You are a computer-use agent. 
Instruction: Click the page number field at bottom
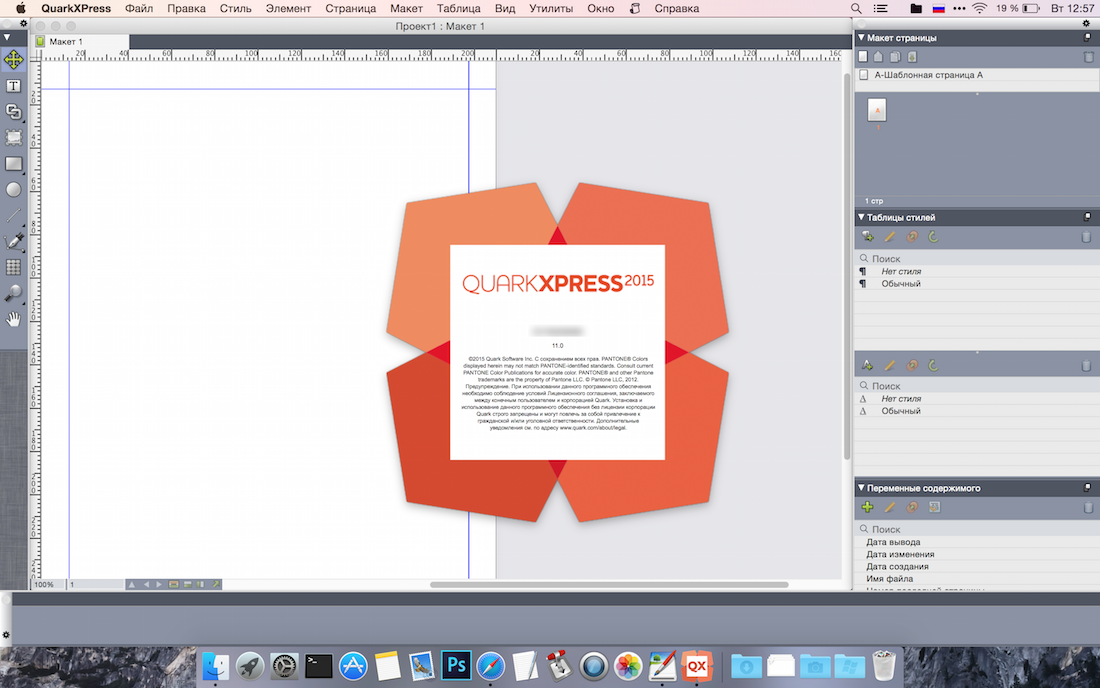point(95,584)
